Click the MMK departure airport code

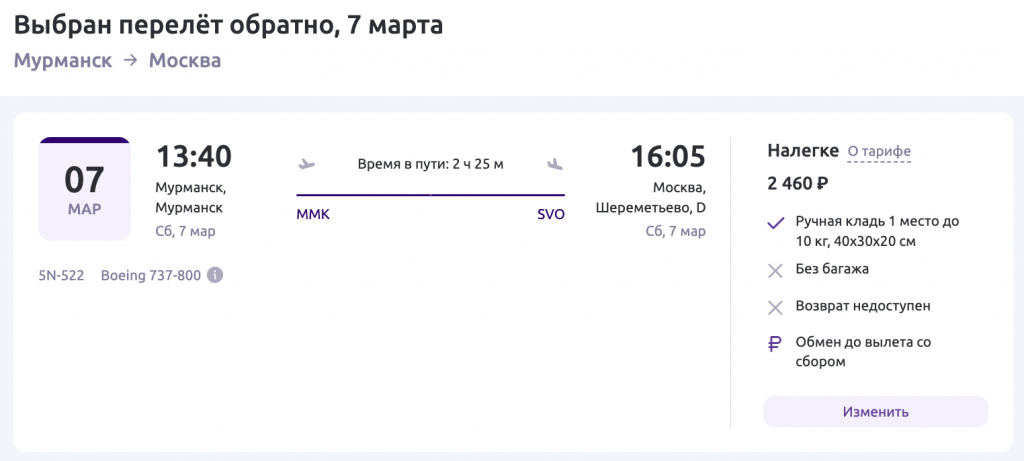point(313,214)
